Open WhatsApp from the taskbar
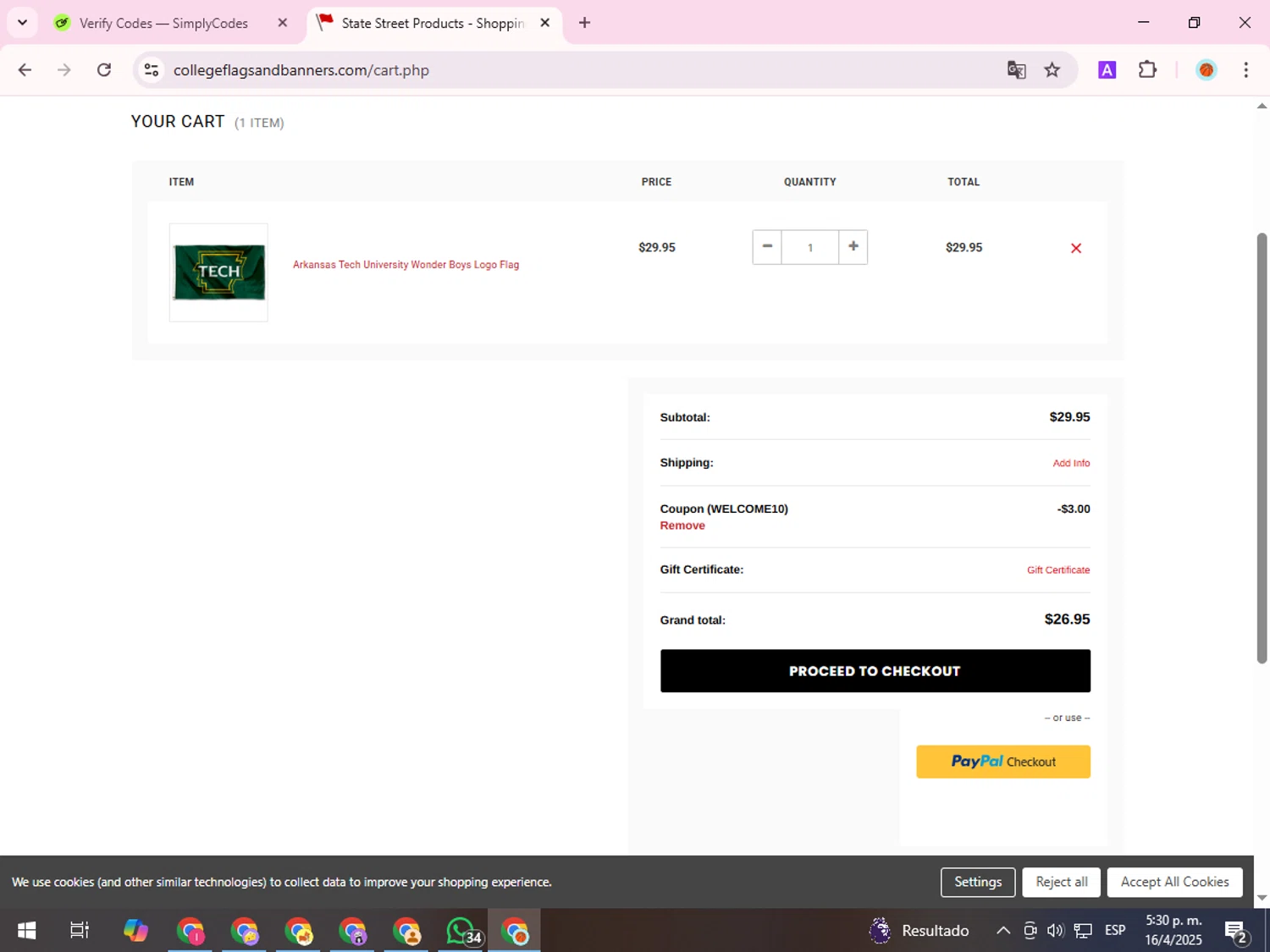Screen dimensions: 1270x952 pos(461,931)
